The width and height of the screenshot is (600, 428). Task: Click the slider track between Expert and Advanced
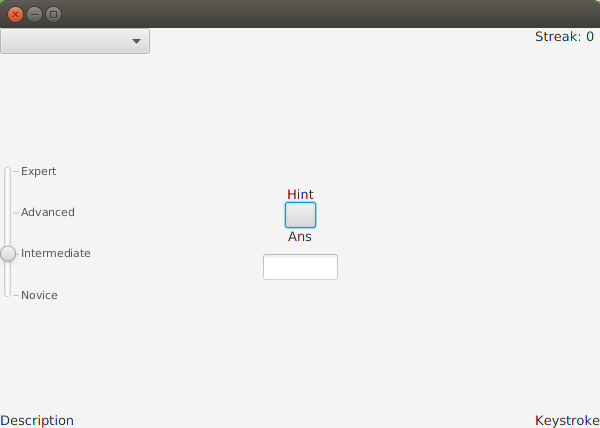click(8, 192)
